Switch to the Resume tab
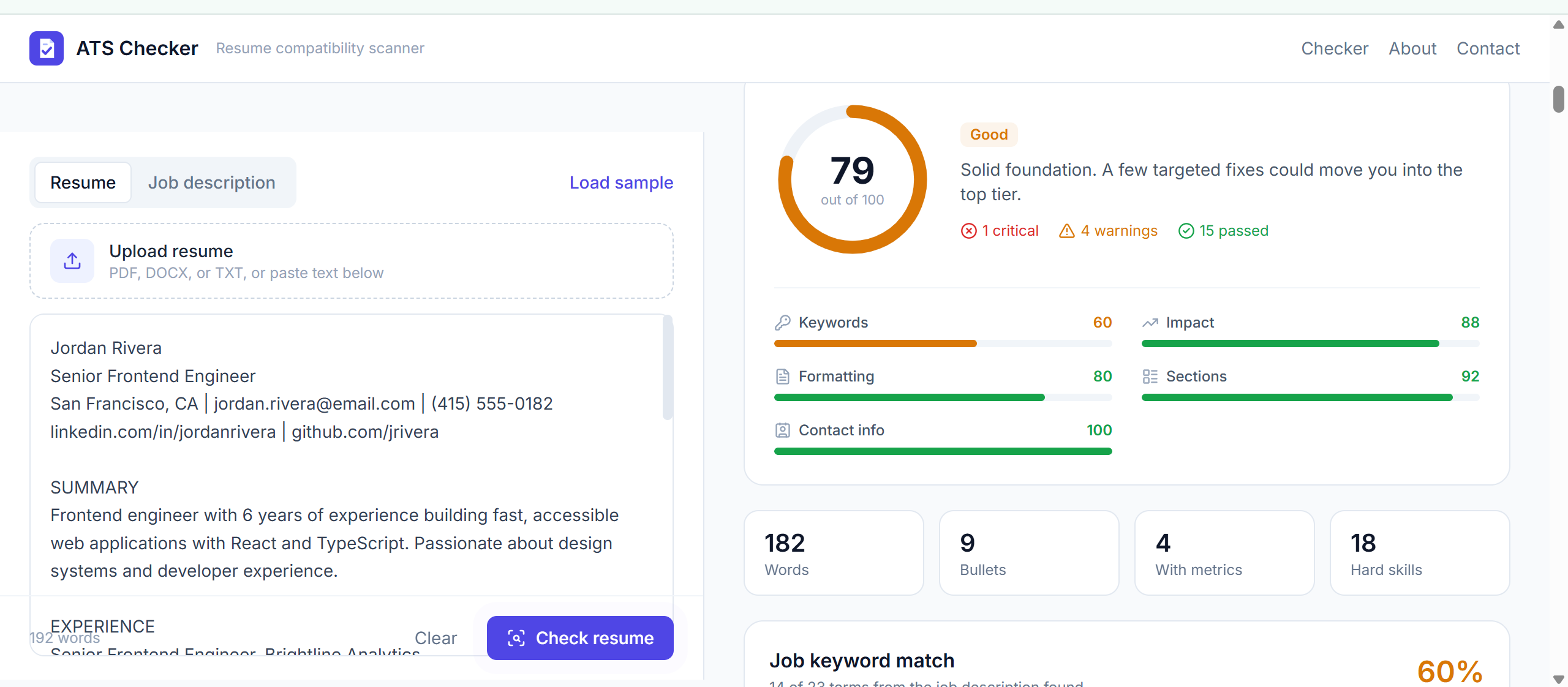Screen dimensions: 1568x687 pos(83,182)
